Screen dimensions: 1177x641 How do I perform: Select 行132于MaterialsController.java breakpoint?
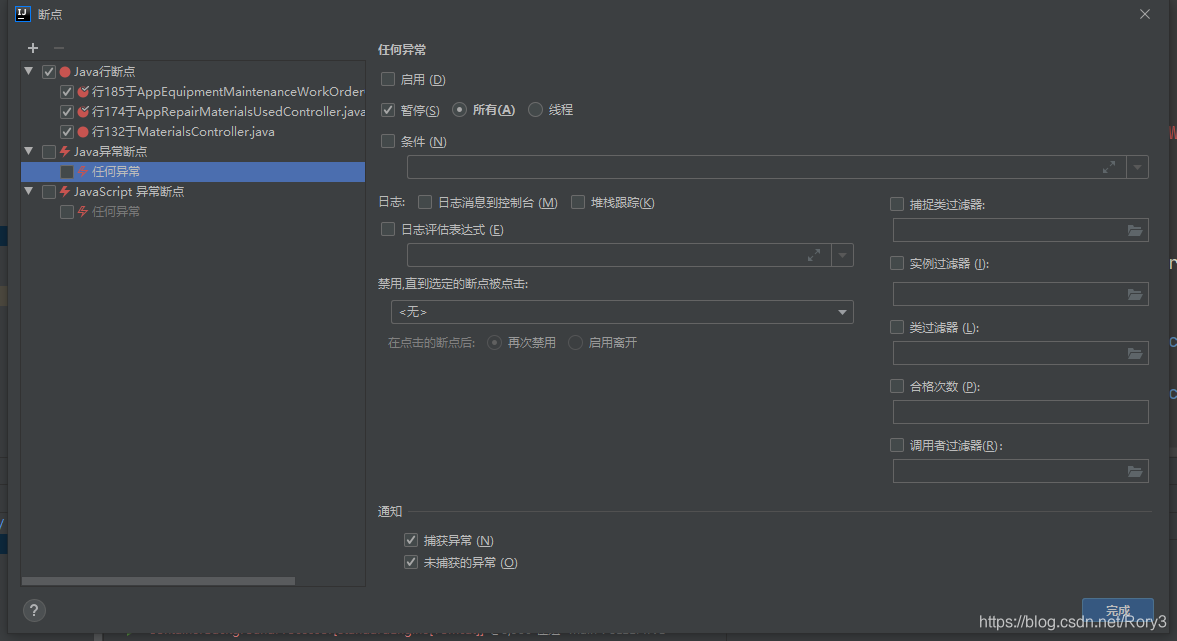(183, 131)
